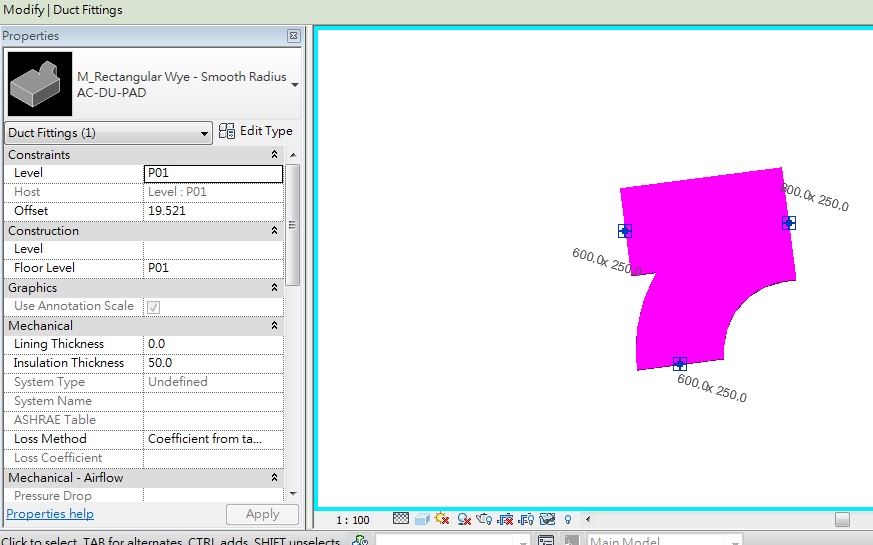Click the Modify | Duct Fittings tab label
Screen dimensions: 873x545
pos(63,10)
